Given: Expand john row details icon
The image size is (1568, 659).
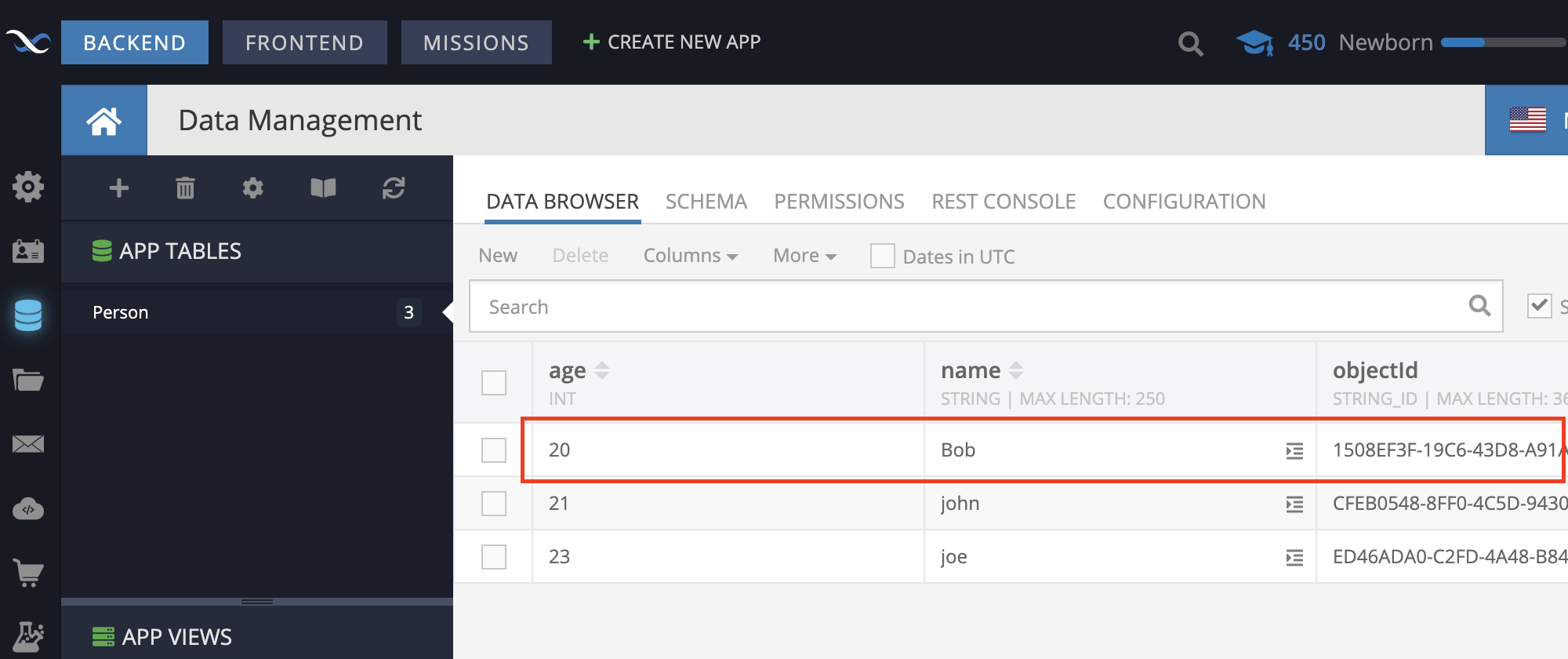Looking at the screenshot, I should pyautogui.click(x=1294, y=504).
